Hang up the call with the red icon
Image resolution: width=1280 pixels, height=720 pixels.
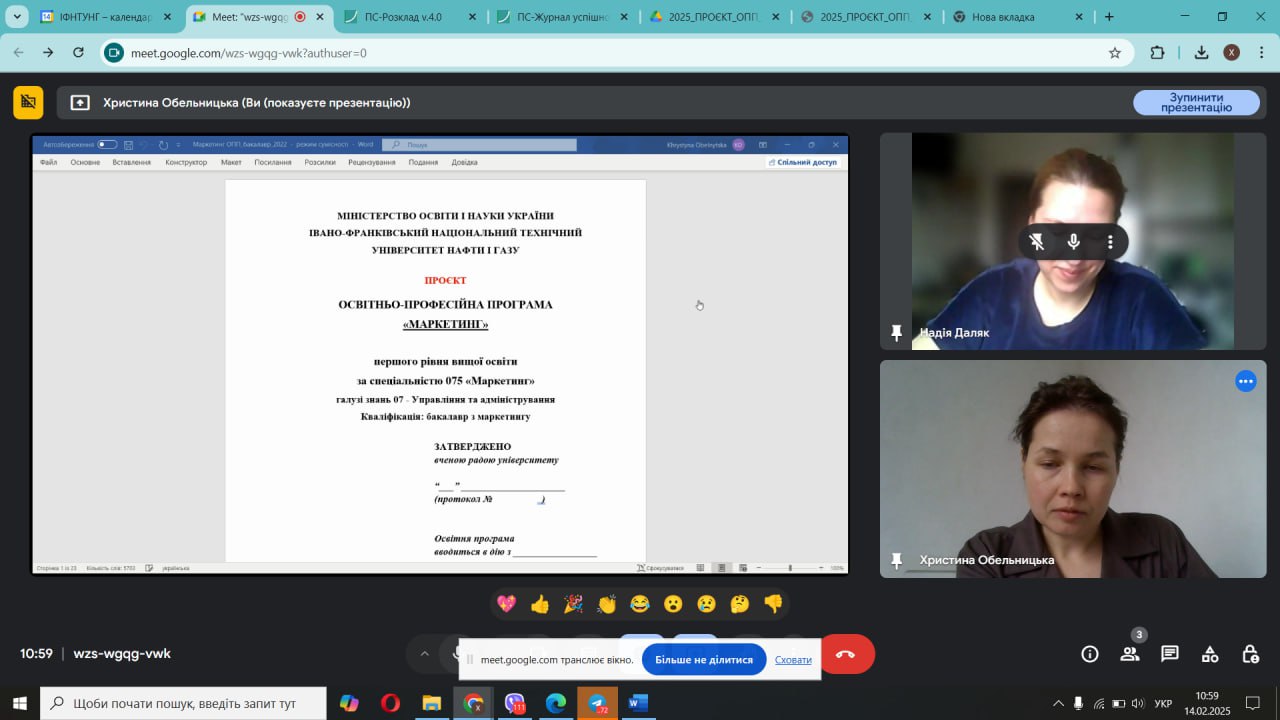pyautogui.click(x=848, y=653)
